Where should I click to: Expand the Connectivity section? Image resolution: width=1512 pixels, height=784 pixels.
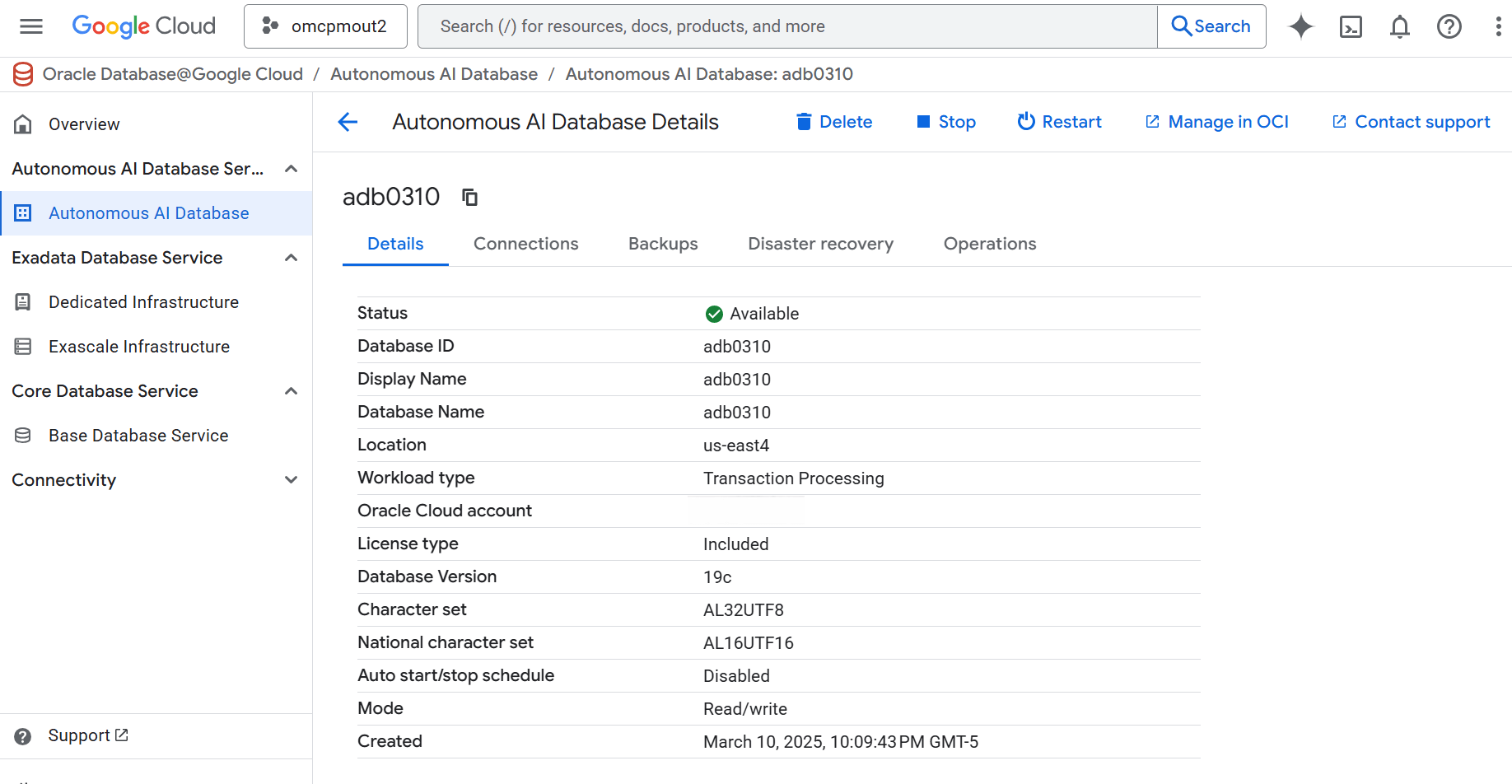(x=291, y=479)
